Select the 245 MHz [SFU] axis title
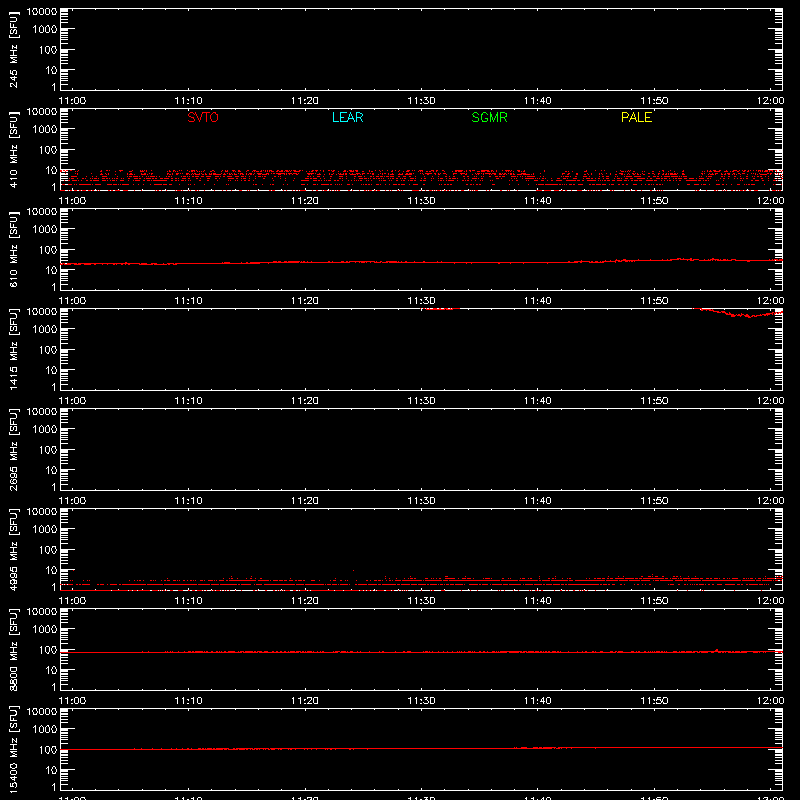Image resolution: width=800 pixels, height=800 pixels. click(x=14, y=49)
